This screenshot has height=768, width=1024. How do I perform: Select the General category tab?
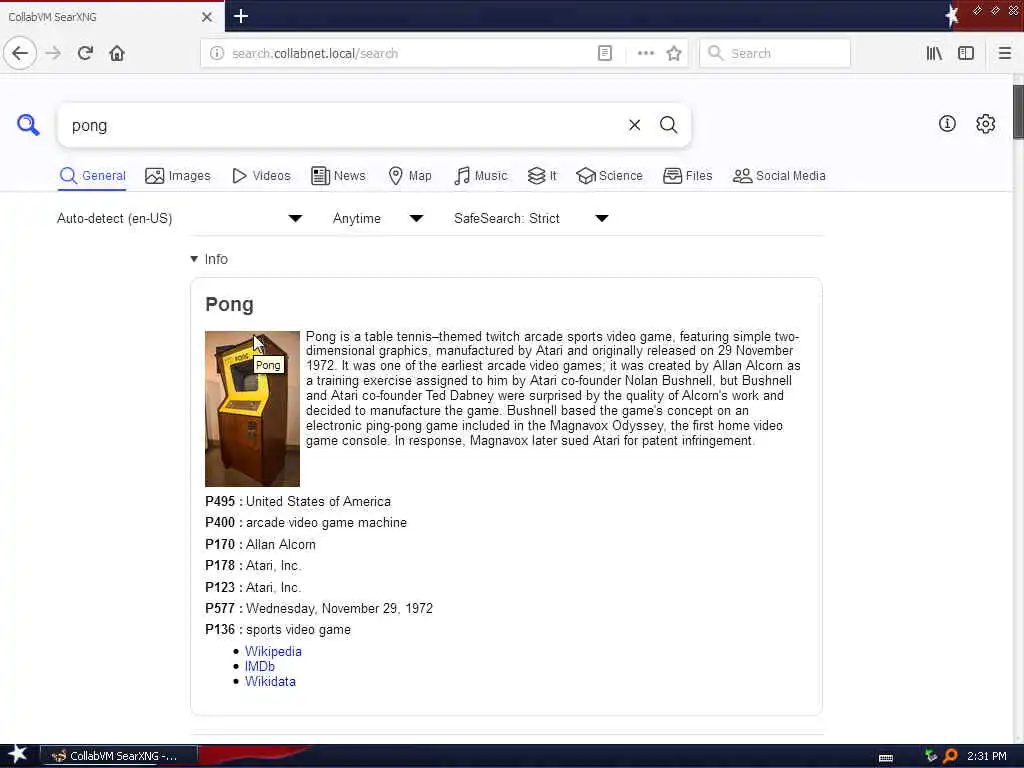coord(92,176)
